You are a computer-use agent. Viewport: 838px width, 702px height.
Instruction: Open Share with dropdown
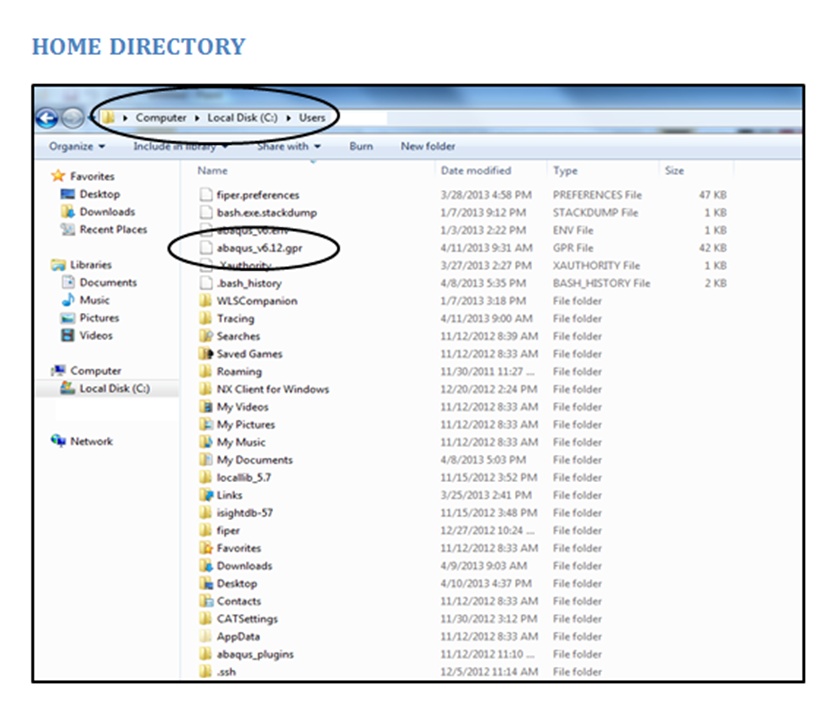(289, 146)
